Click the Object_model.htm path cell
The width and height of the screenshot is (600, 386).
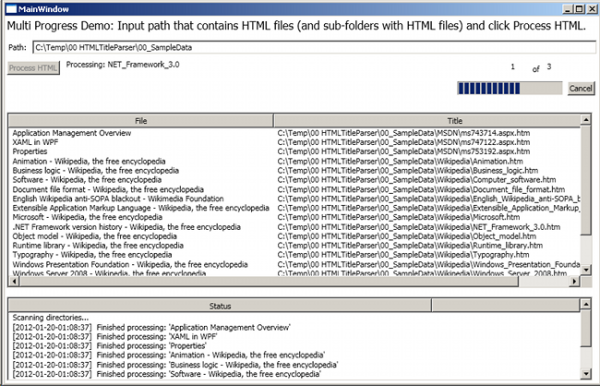[x=407, y=236]
